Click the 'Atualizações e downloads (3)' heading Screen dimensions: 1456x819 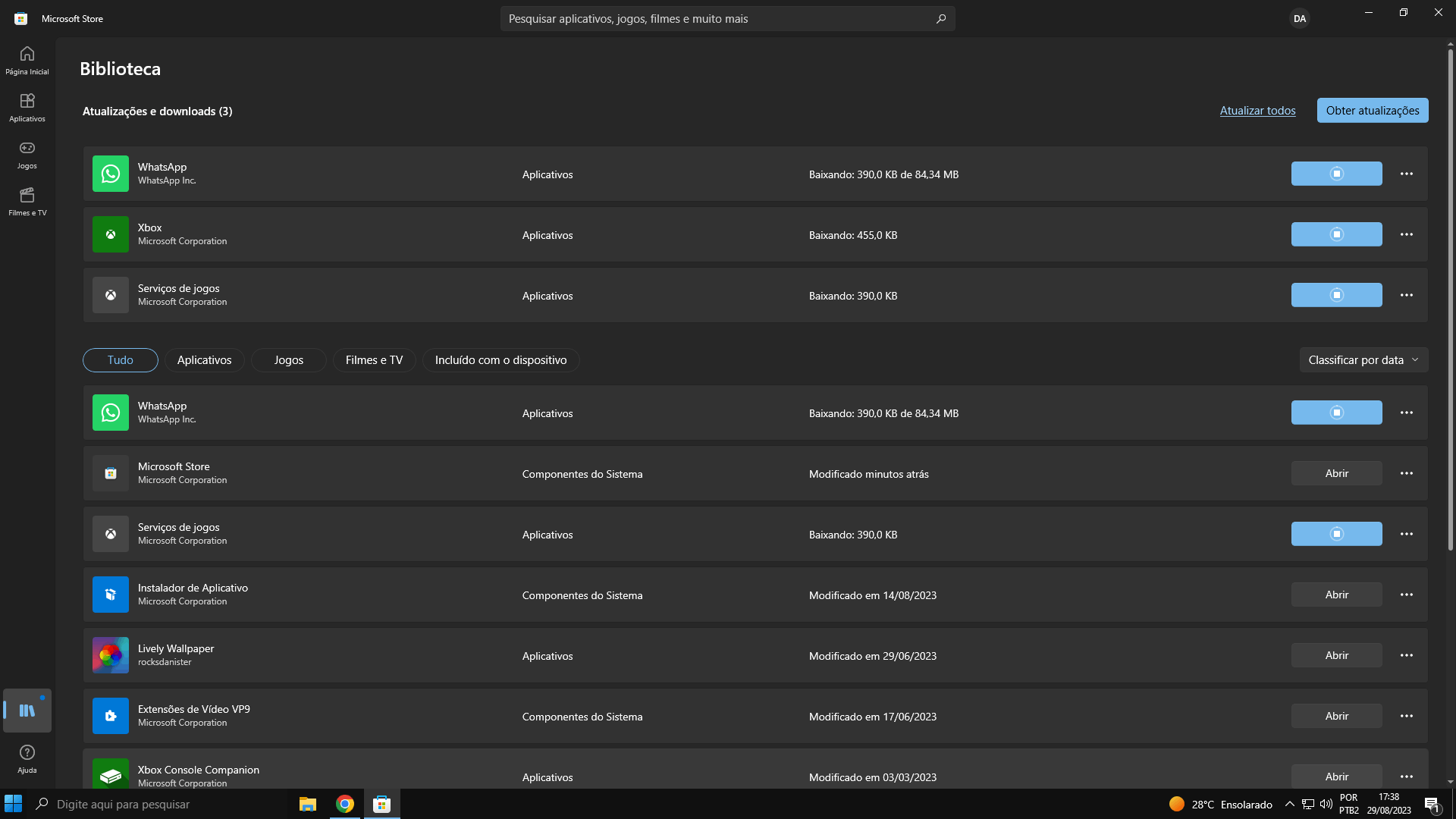158,111
